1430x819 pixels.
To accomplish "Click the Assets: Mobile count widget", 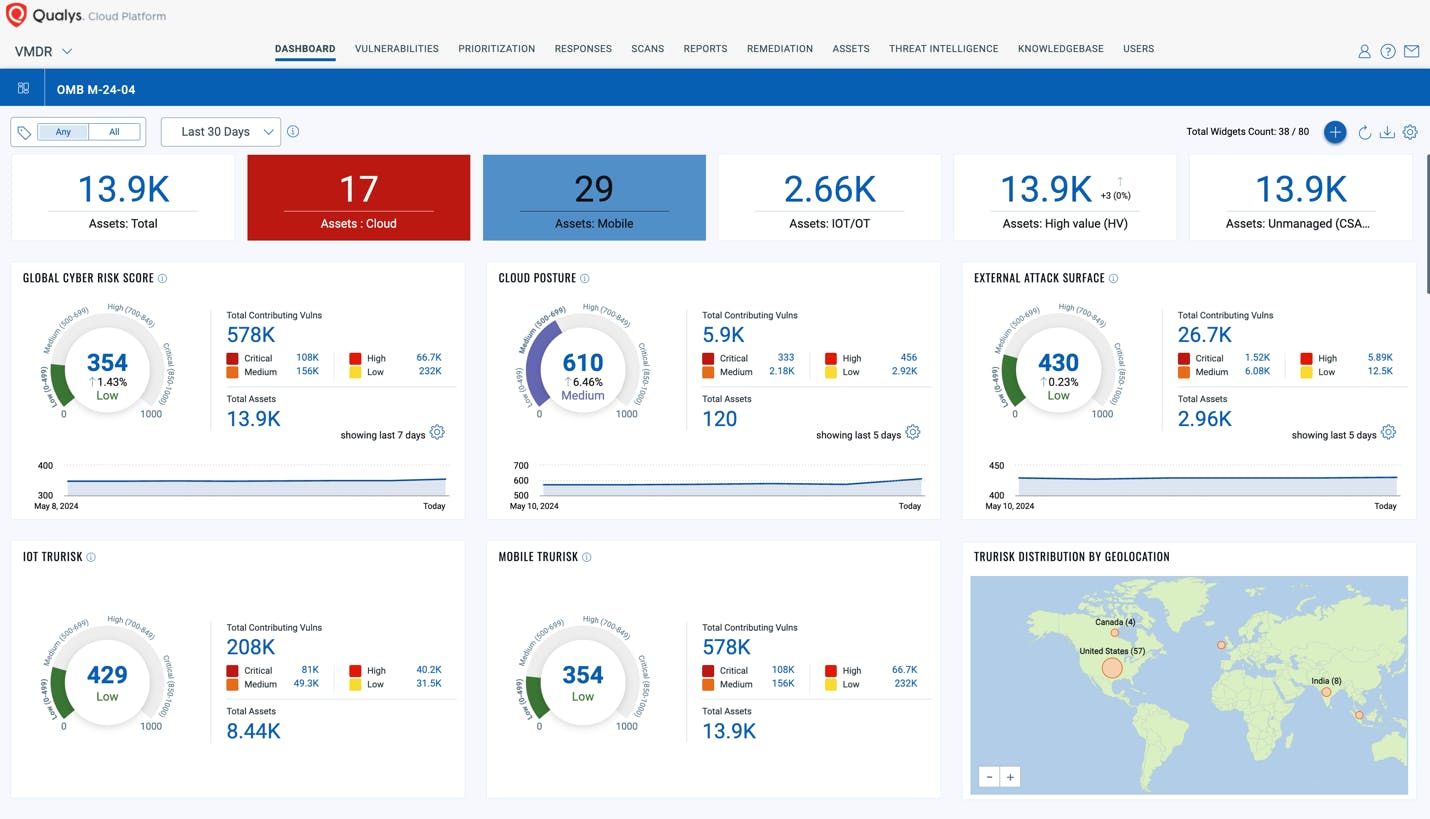I will pyautogui.click(x=594, y=197).
